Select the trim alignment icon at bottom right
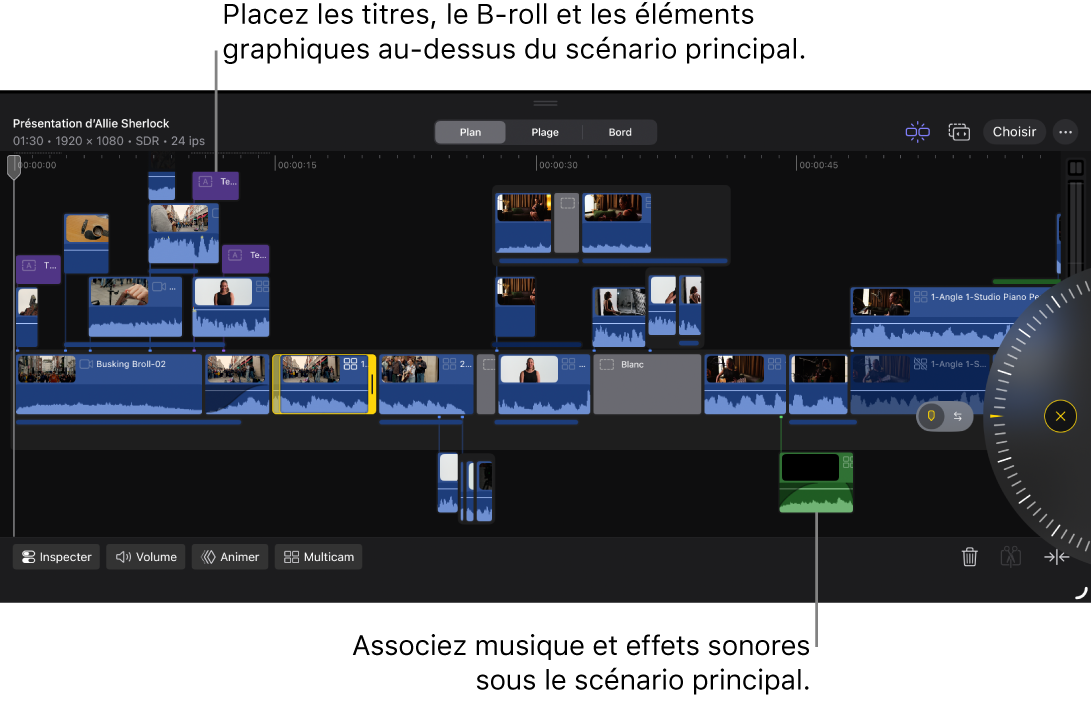Viewport: 1091px width, 702px height. click(x=1056, y=557)
